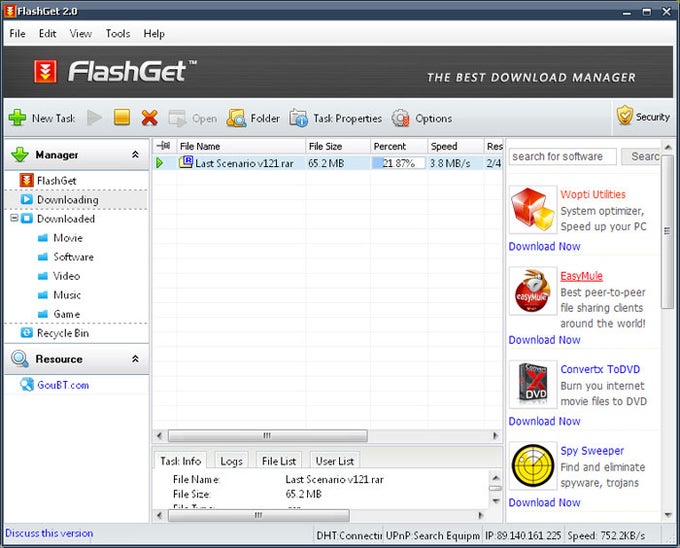The image size is (680, 548).
Task: Select the Last Scenario v121 rar row
Action: click(327, 163)
